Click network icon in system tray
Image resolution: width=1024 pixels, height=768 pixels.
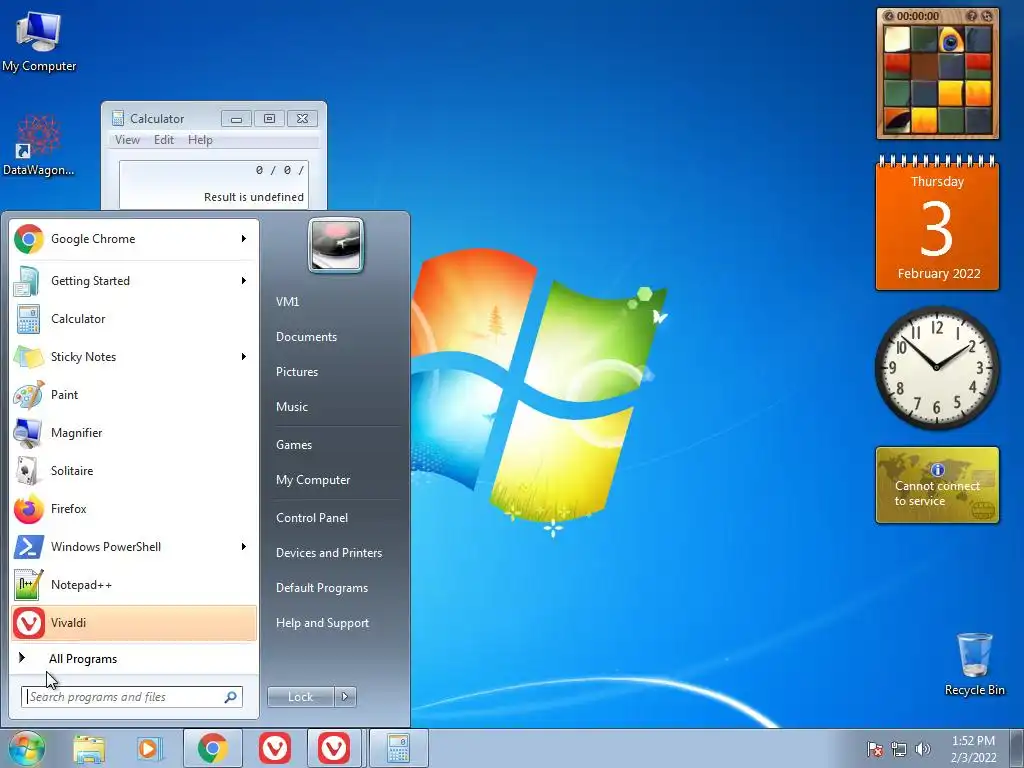(899, 749)
